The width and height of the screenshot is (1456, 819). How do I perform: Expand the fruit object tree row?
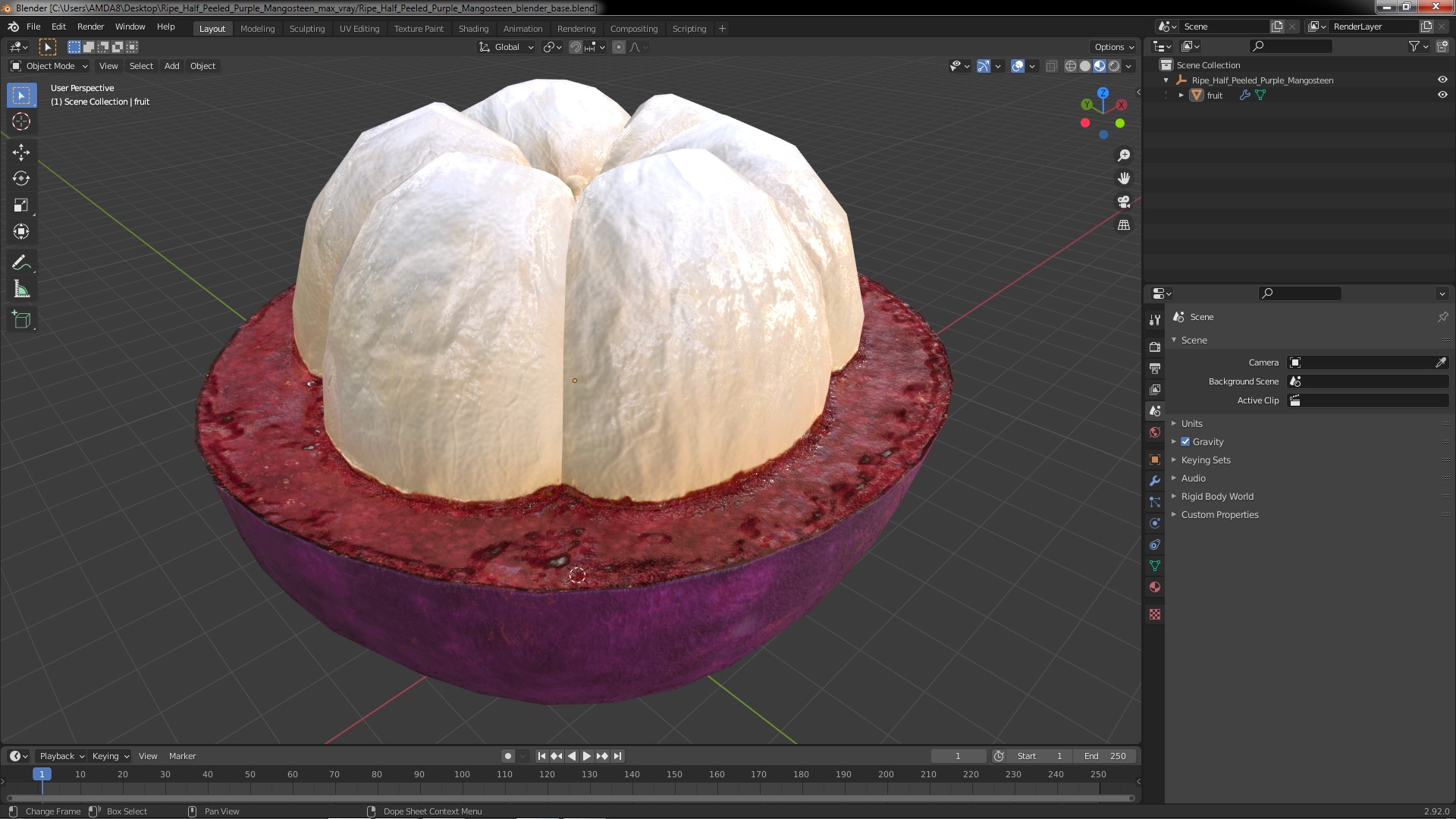[x=1181, y=95]
